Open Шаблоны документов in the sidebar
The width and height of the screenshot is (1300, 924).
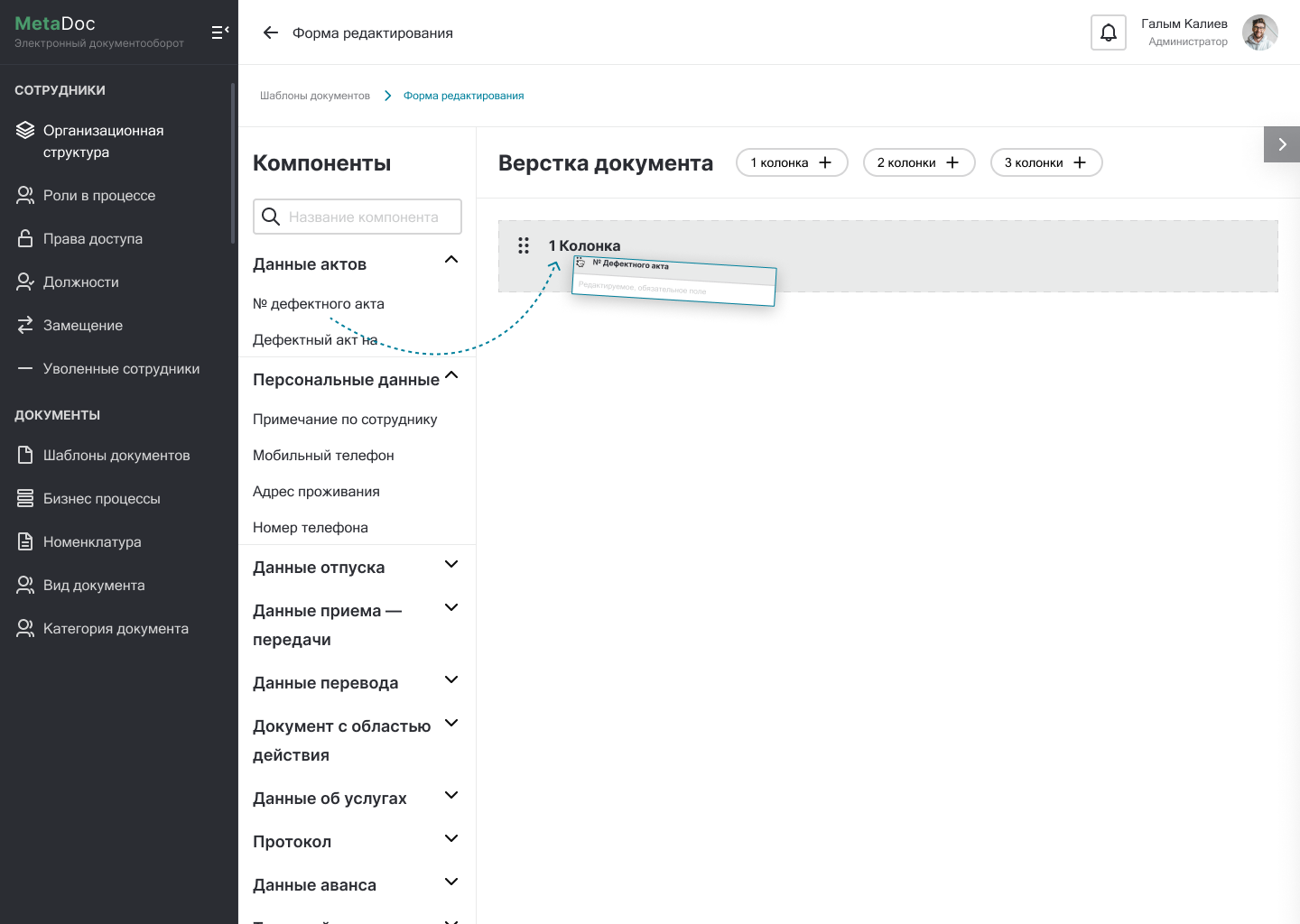(116, 455)
